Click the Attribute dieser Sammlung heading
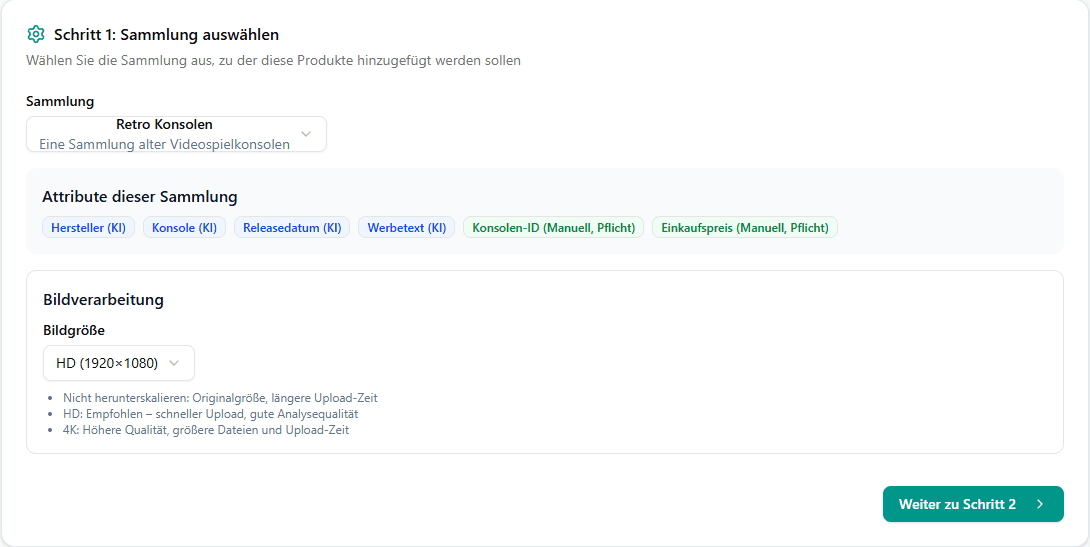 [x=140, y=197]
